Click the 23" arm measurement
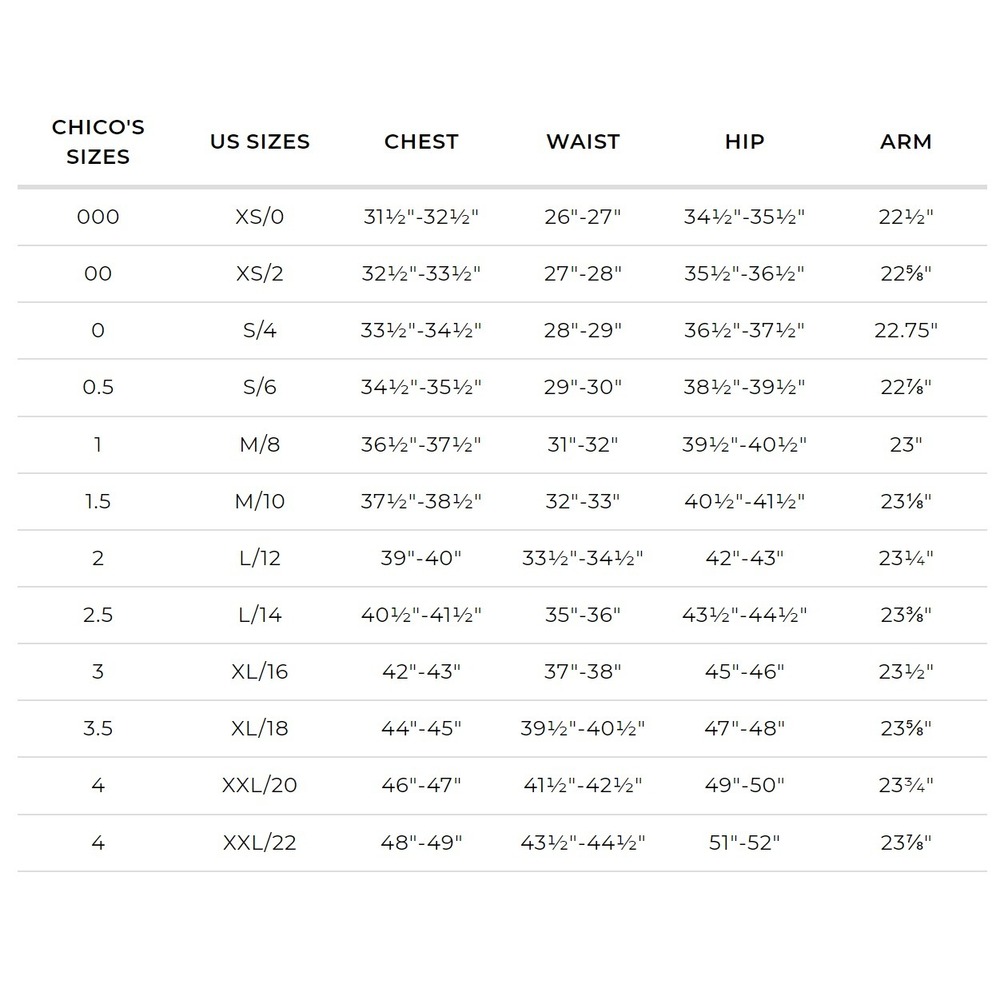The height and width of the screenshot is (1000, 1000). point(906,445)
